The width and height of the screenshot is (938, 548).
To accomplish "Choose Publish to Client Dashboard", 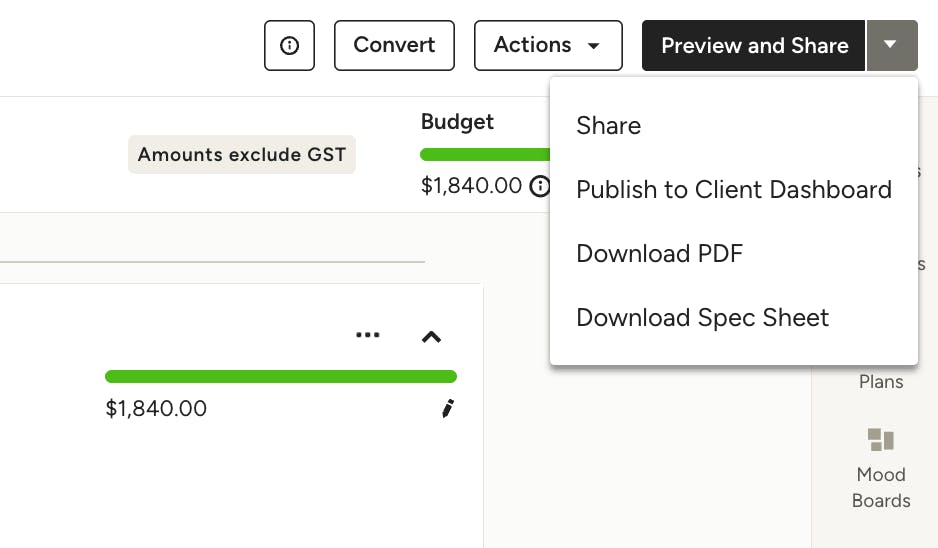I will tap(733, 190).
